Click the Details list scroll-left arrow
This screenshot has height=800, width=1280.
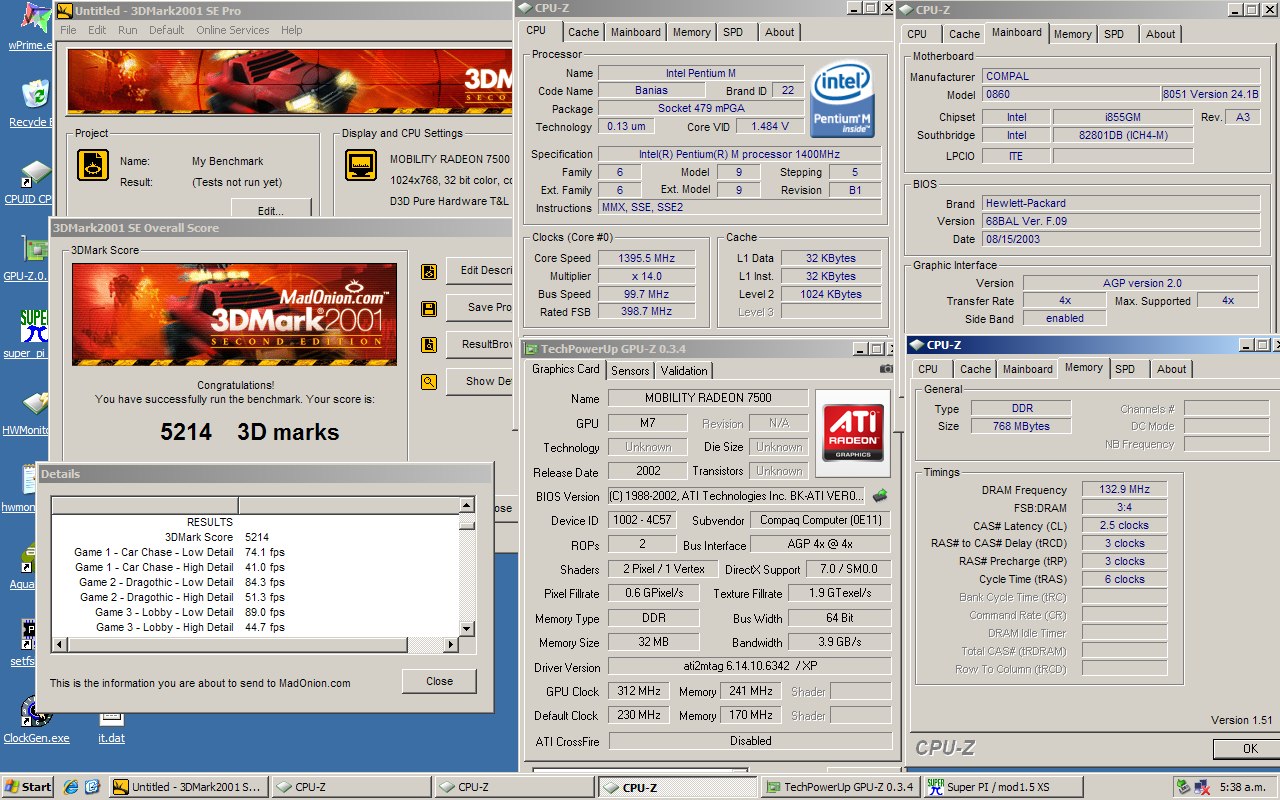59,645
